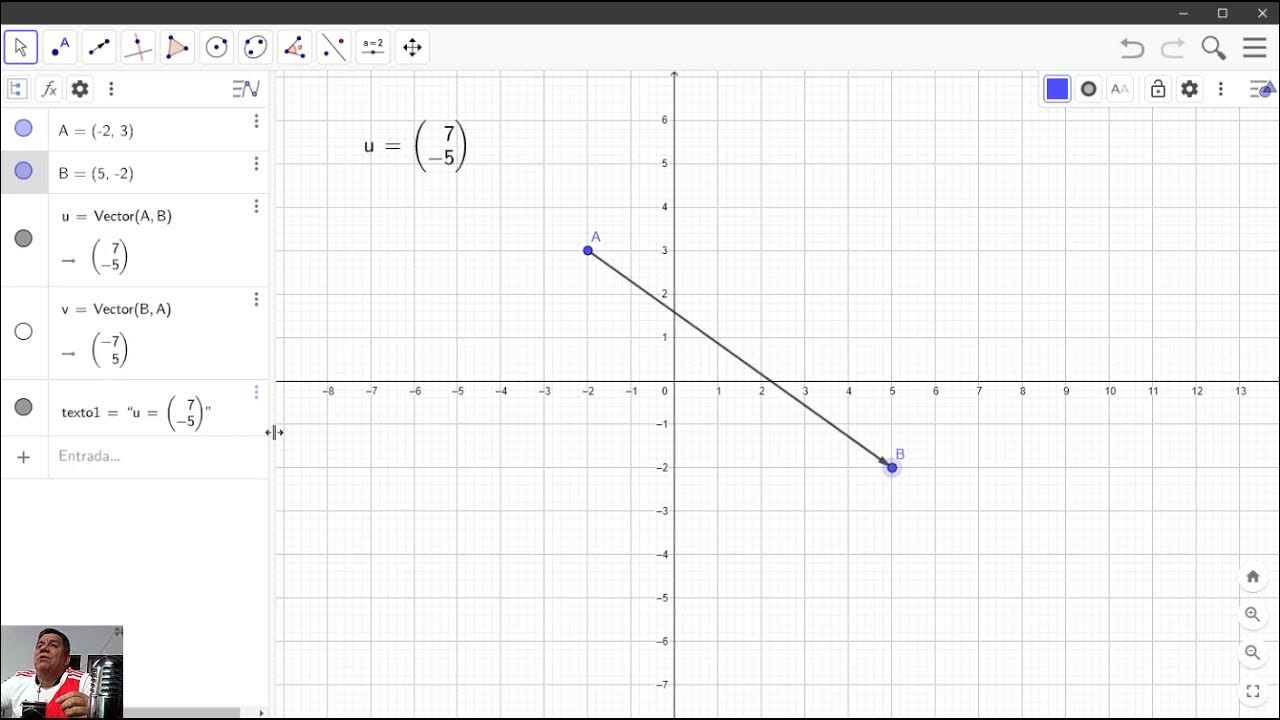This screenshot has height=720, width=1280.
Task: Toggle the Algebra style bar icon
Action: (246, 89)
